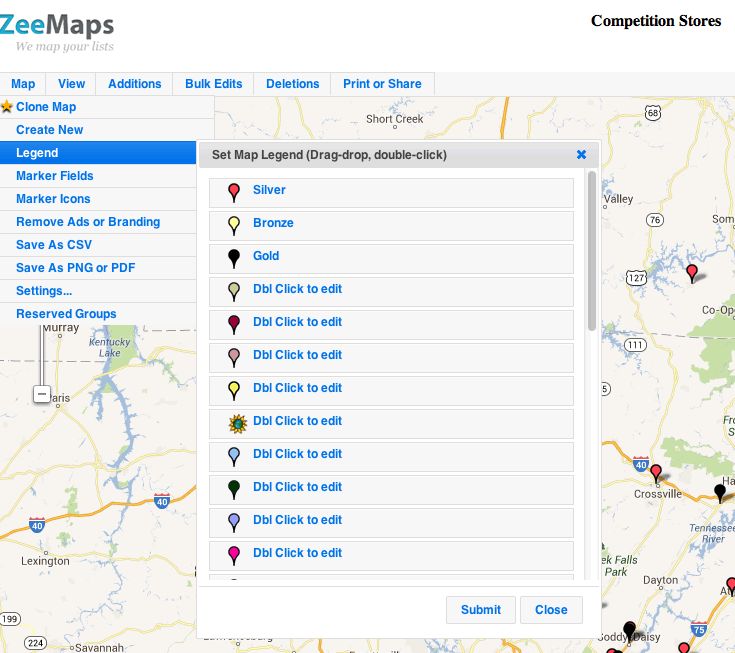The height and width of the screenshot is (653, 735).
Task: Click the black pin icon beside Gold
Action: click(x=234, y=258)
